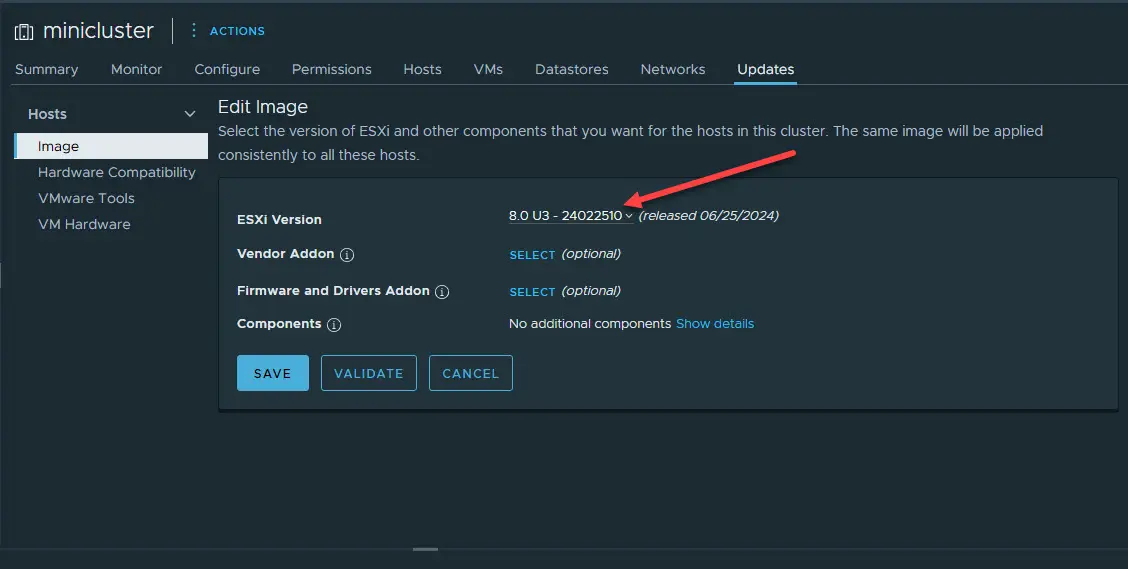Switch to the VMs tab
Screen dimensions: 1128x569
[488, 69]
